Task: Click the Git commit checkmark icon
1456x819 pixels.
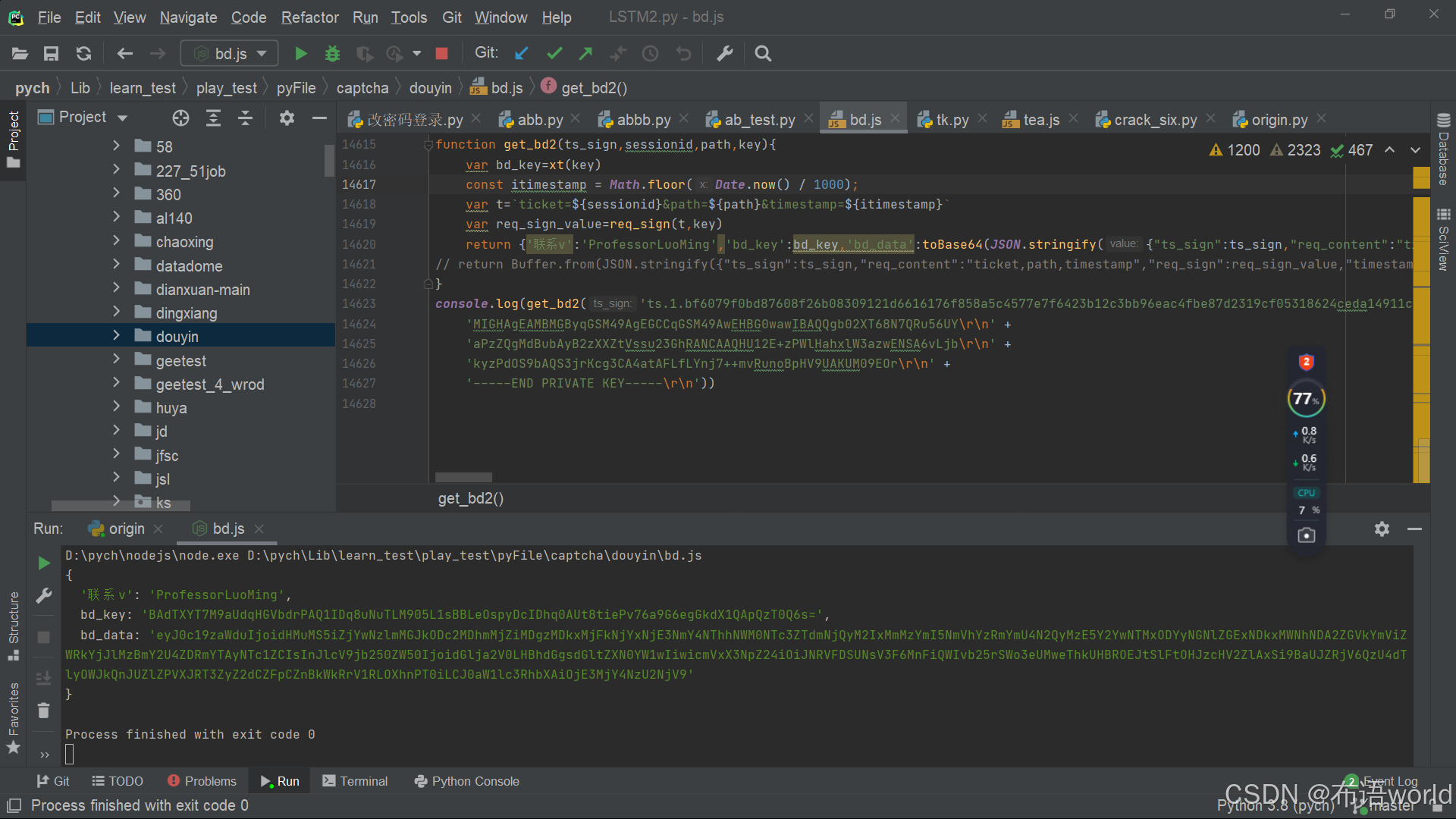Action: 554,54
